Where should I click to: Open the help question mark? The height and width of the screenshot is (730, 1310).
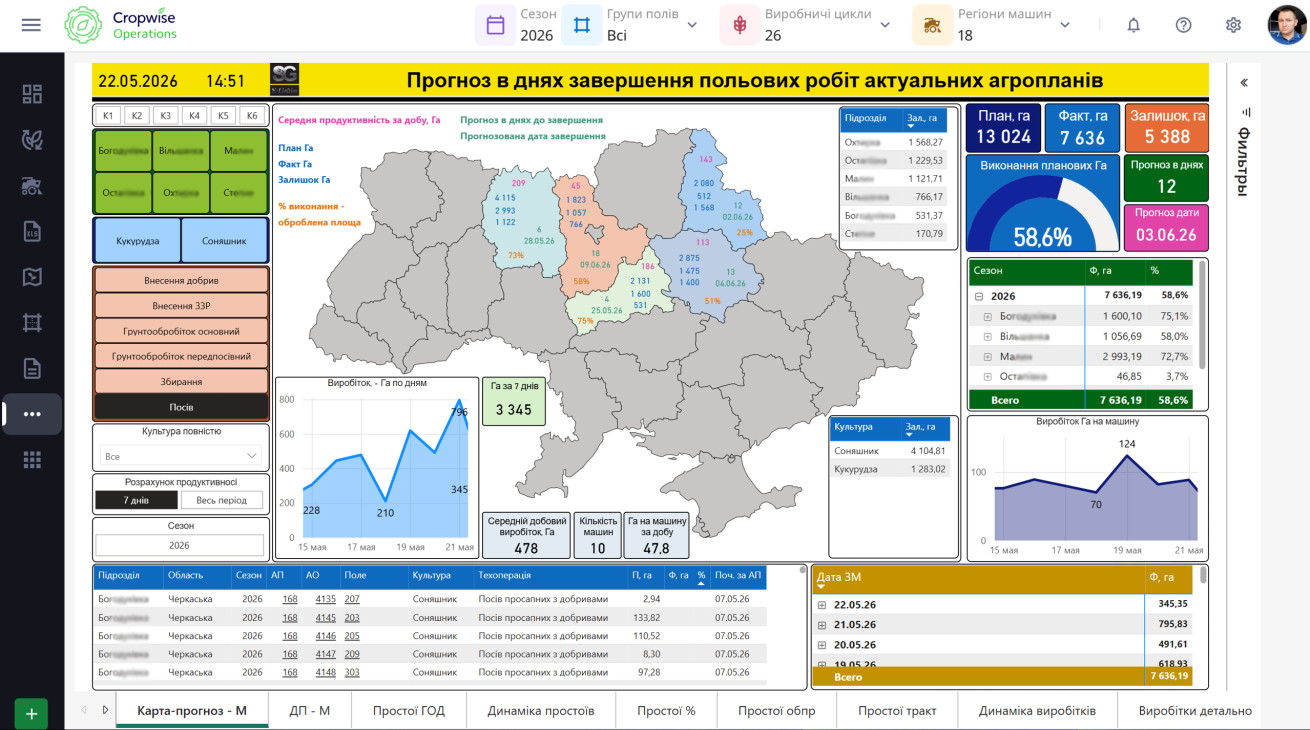pyautogui.click(x=1183, y=25)
